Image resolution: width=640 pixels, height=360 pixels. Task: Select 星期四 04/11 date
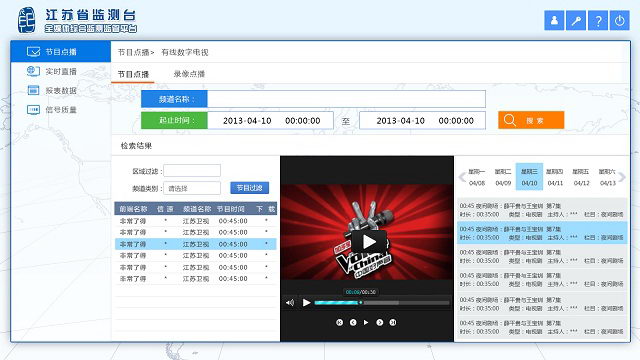[555, 177]
